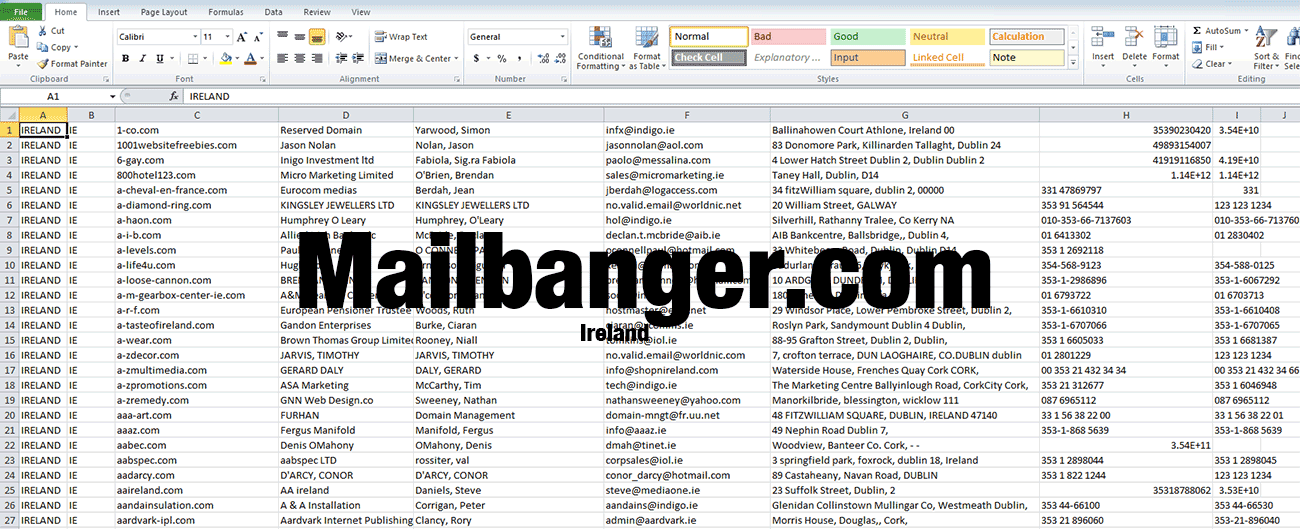Toggle Underline formatting
The height and width of the screenshot is (529, 1300).
tap(160, 59)
